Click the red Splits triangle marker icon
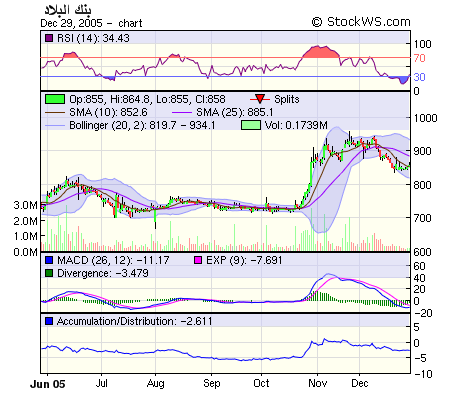Viewport: 450px width, 409px height. [260, 99]
